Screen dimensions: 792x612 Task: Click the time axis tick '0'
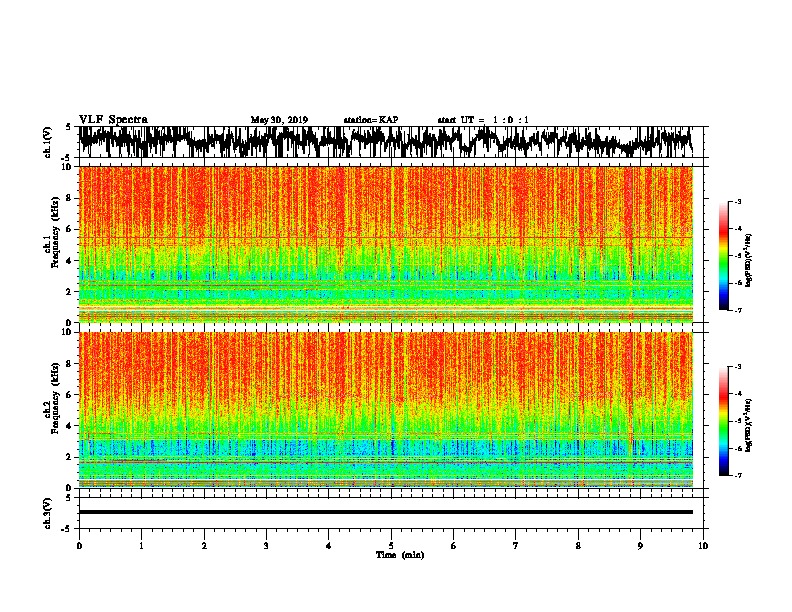point(79,546)
